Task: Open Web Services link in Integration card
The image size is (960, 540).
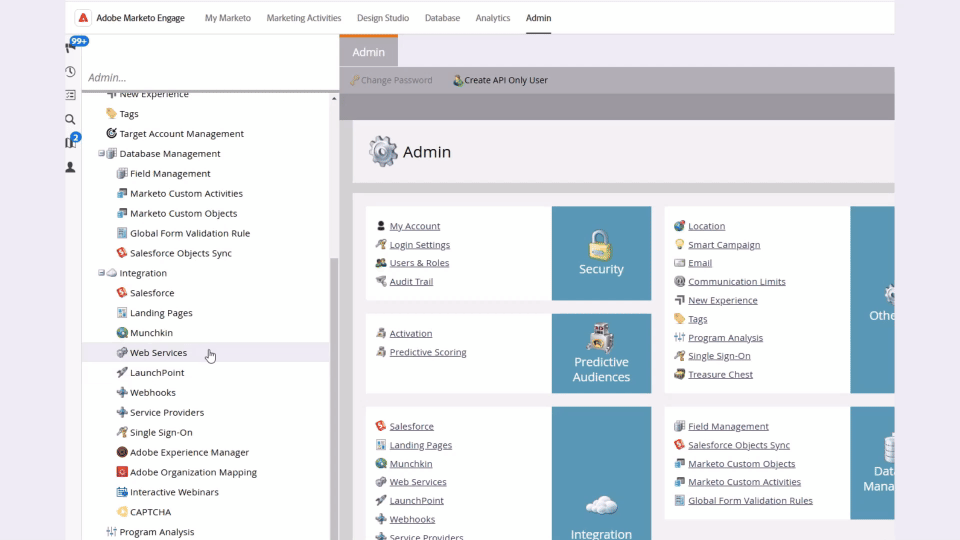Action: coord(418,482)
